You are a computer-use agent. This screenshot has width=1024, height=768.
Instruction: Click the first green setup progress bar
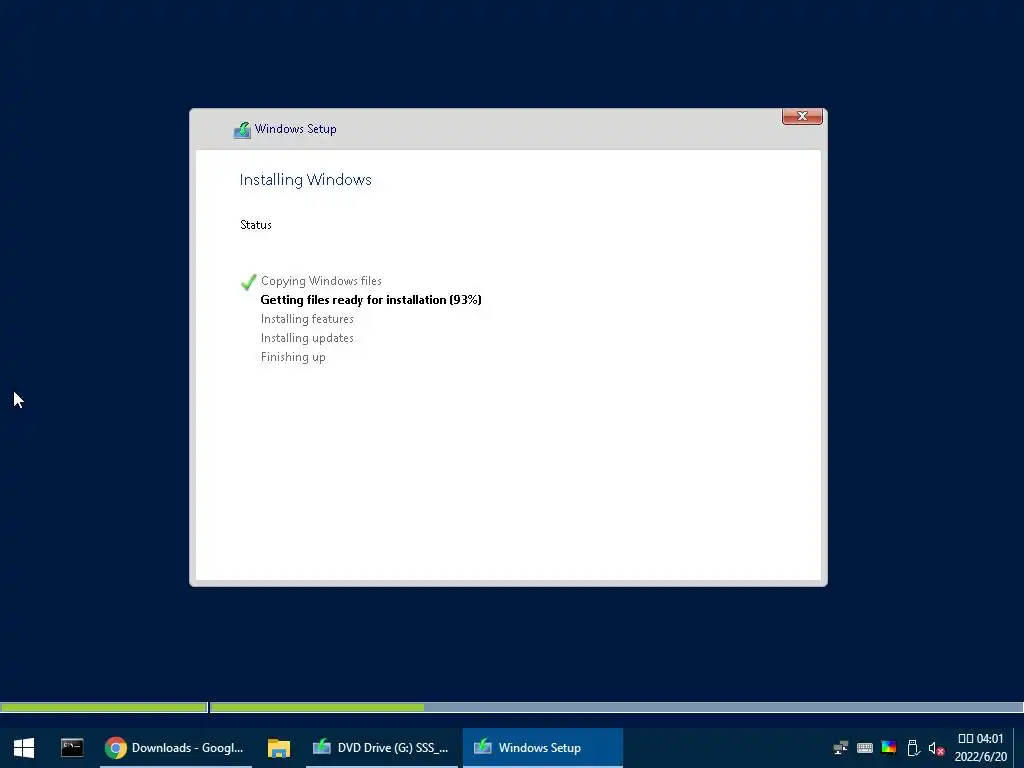tap(104, 707)
